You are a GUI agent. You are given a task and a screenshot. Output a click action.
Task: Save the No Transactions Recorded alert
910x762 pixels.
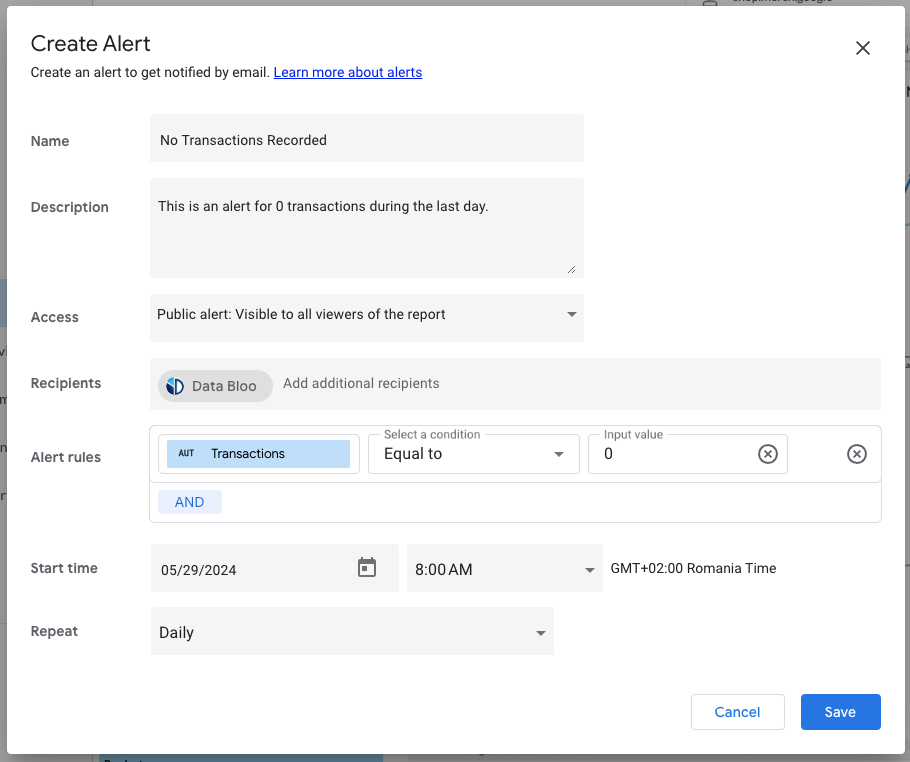[840, 711]
